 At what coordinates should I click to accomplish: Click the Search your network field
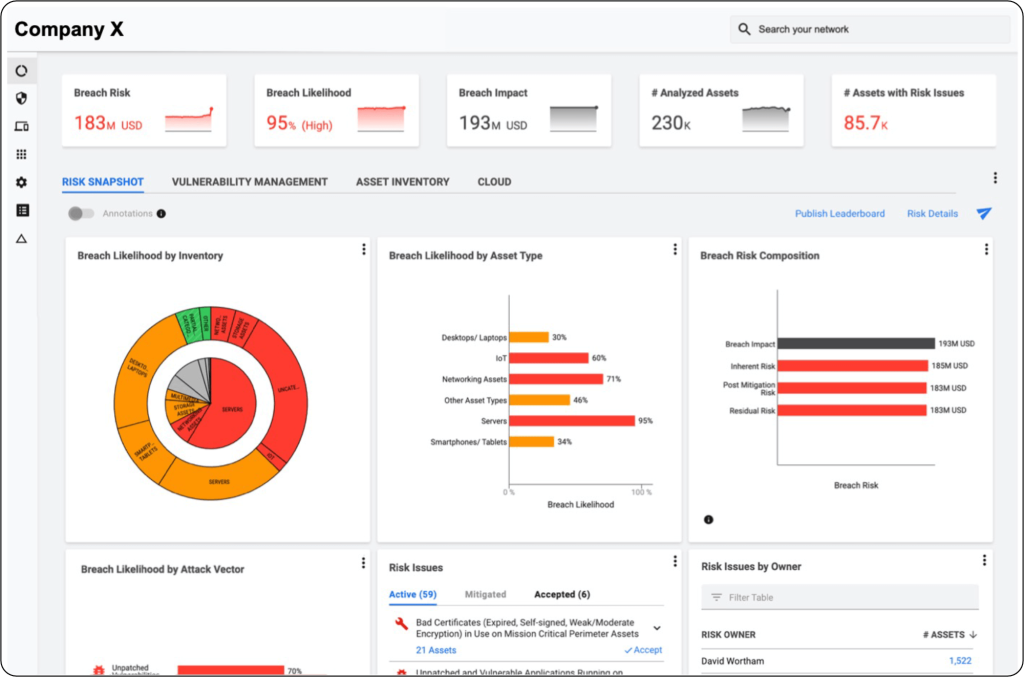(x=870, y=29)
